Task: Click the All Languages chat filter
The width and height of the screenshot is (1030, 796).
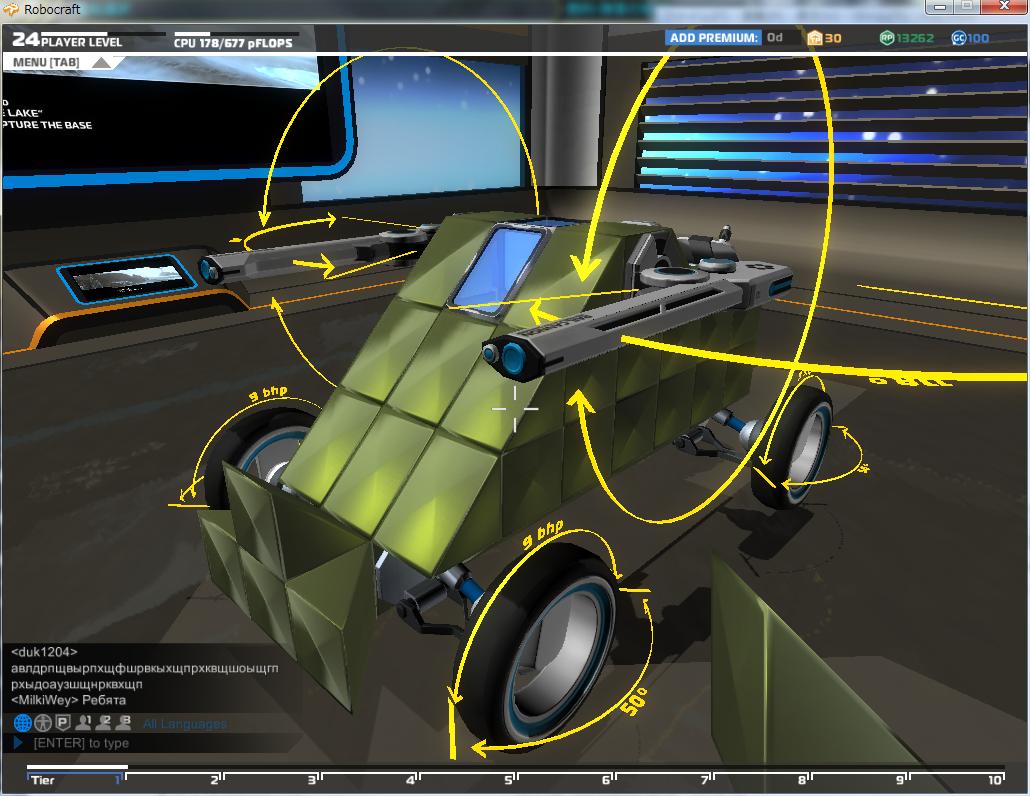Action: click(x=185, y=724)
